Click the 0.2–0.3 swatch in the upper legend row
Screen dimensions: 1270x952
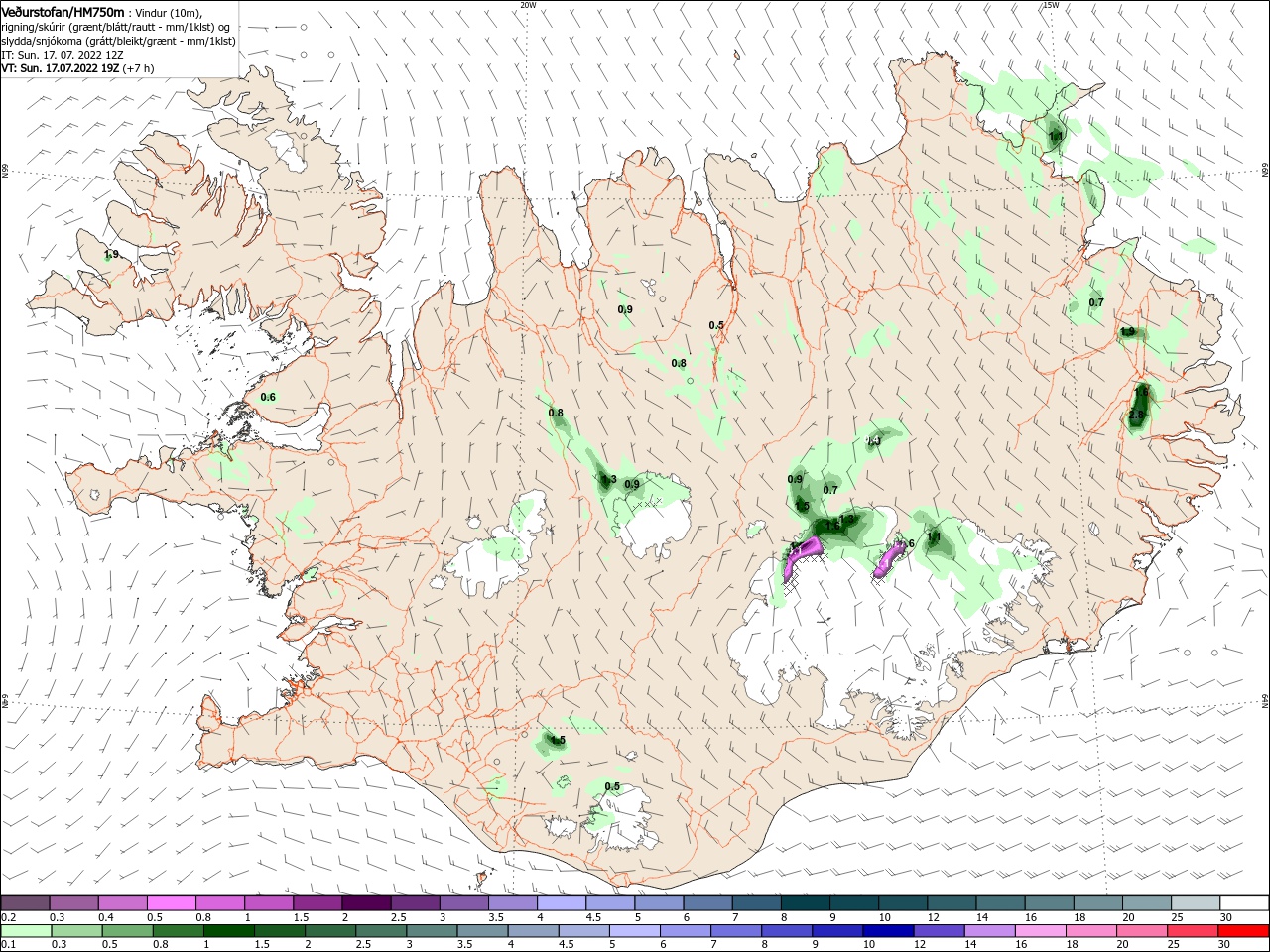point(25,903)
